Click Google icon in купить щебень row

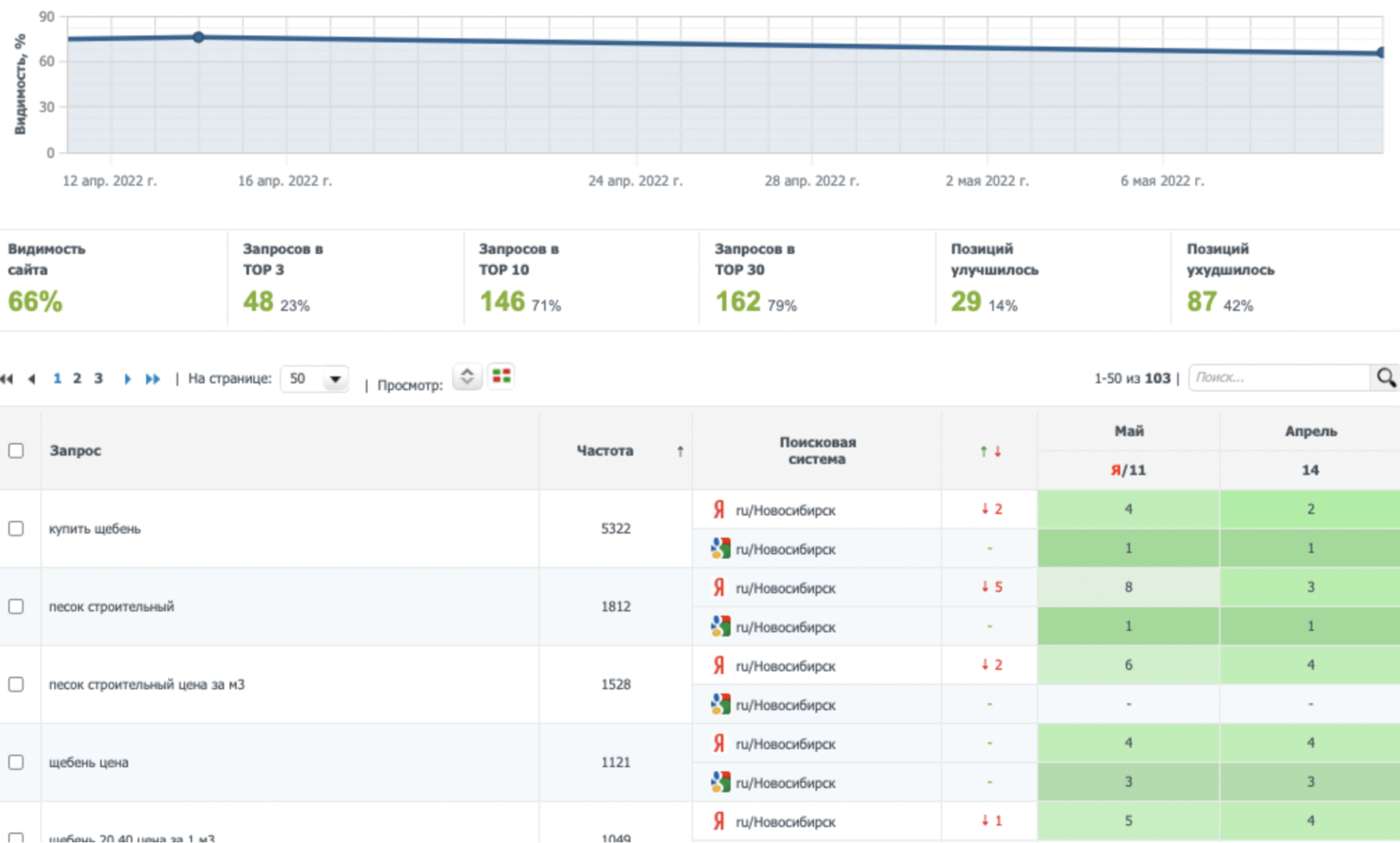[x=720, y=548]
